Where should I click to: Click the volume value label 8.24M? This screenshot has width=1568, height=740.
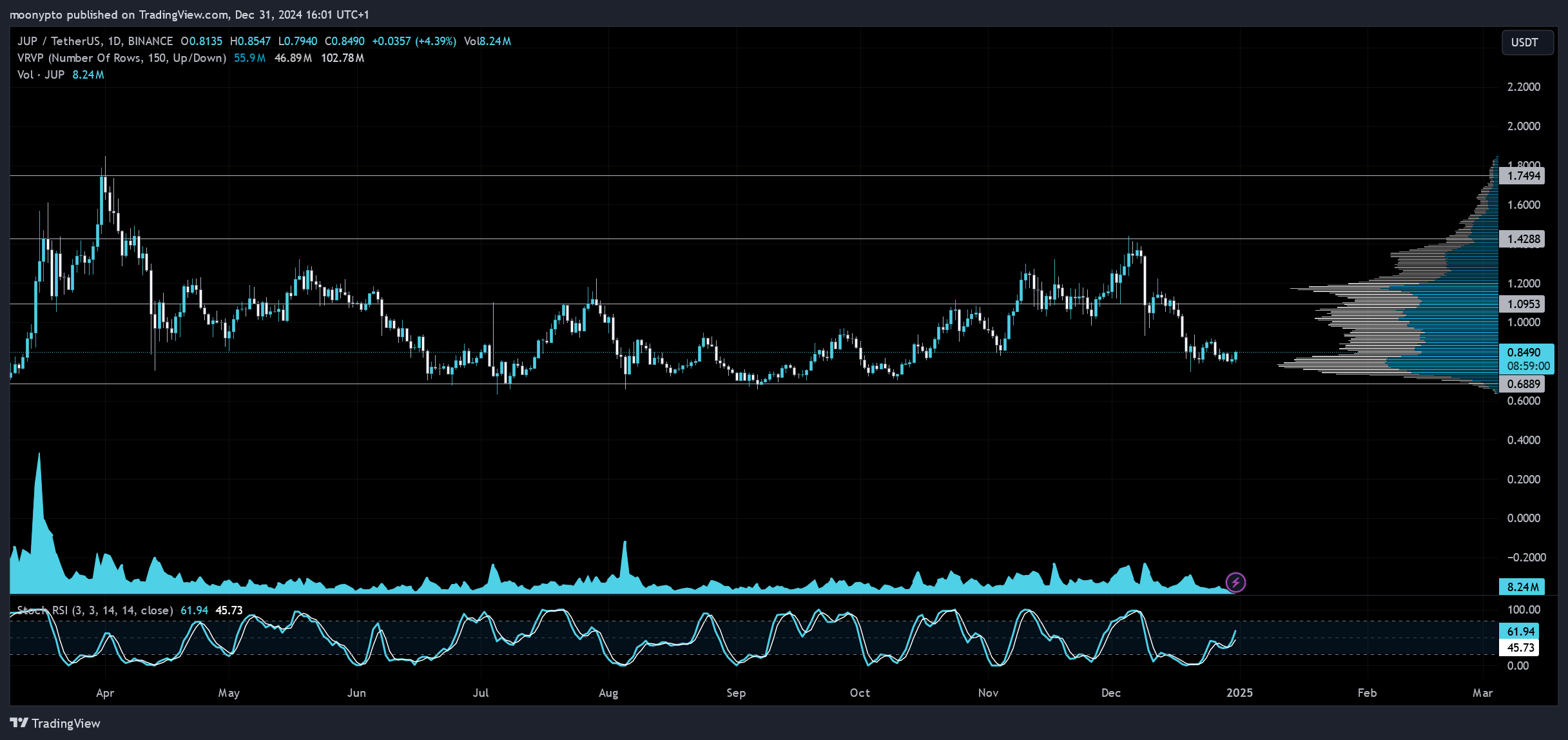coord(1522,587)
